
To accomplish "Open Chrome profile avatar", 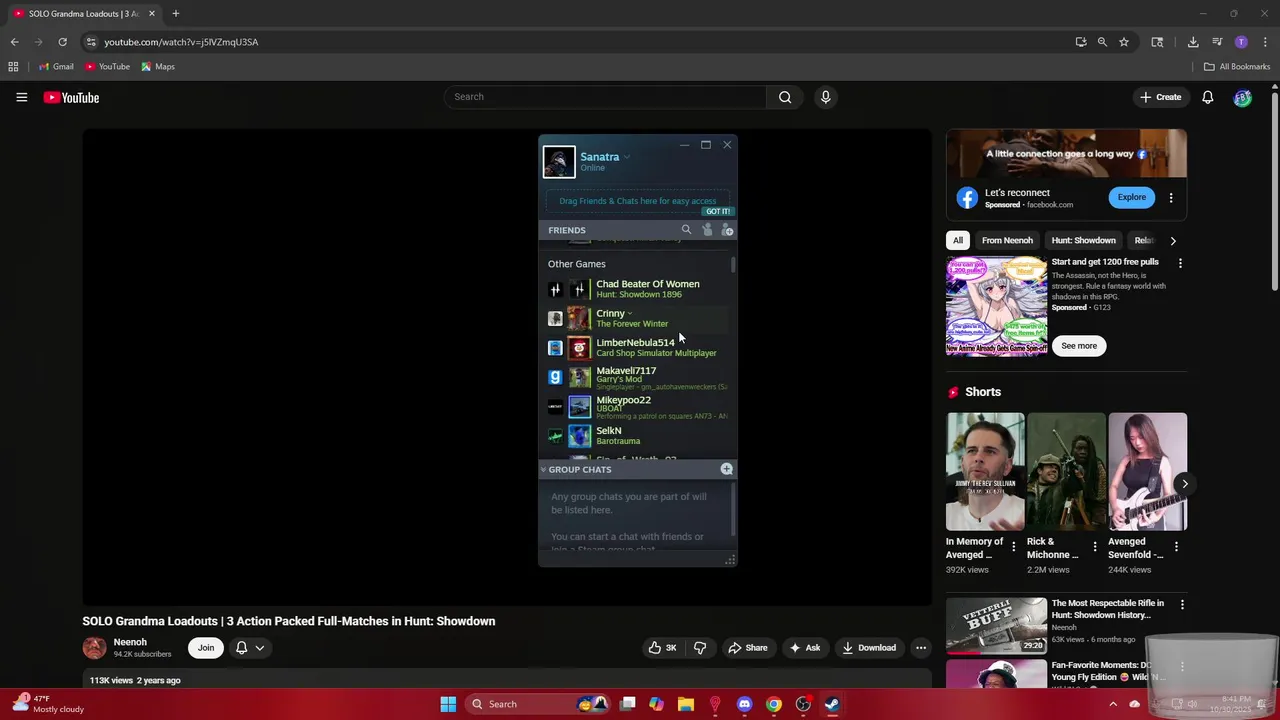I will pyautogui.click(x=1241, y=42).
